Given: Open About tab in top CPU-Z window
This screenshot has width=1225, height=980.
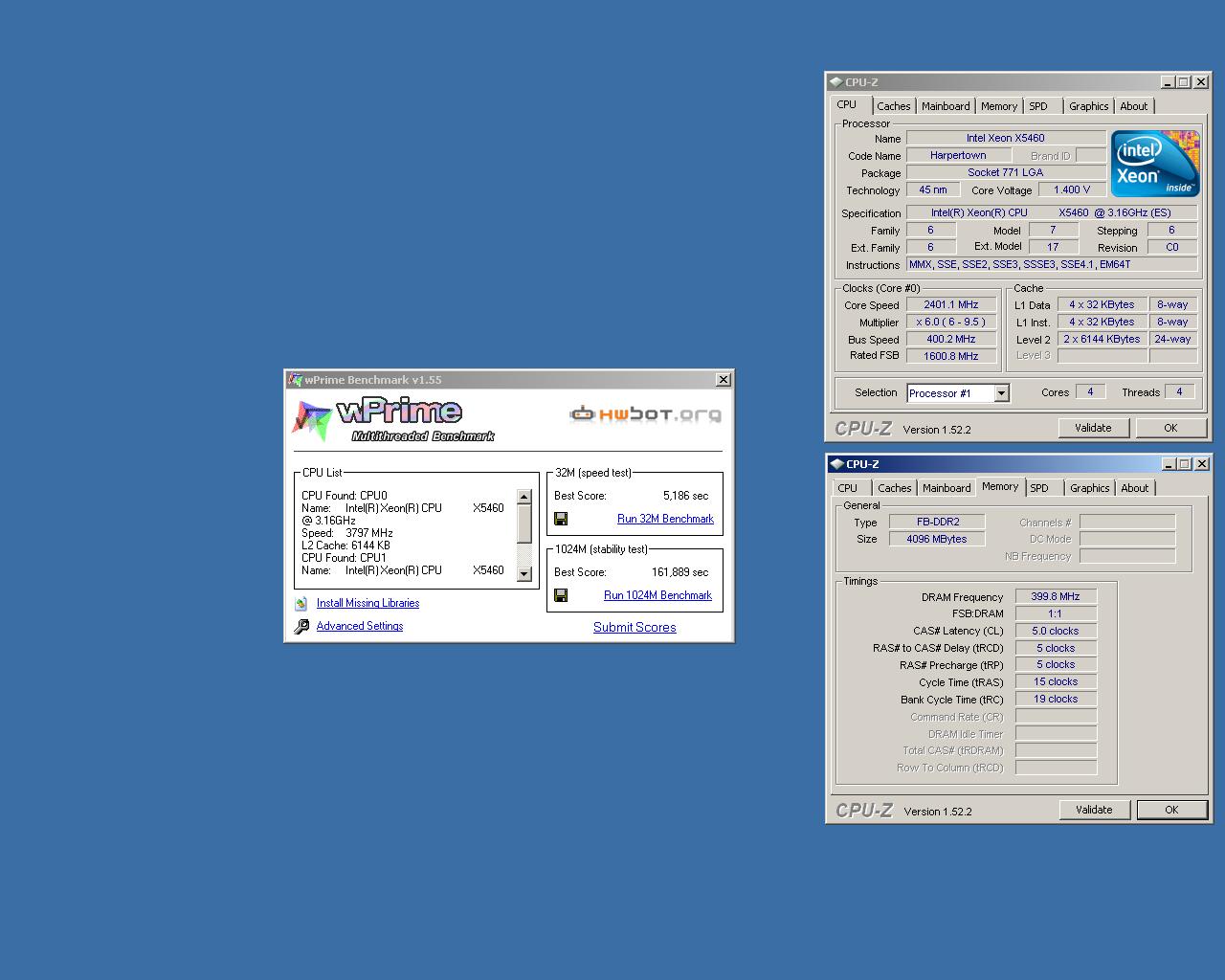Looking at the screenshot, I should coord(1134,106).
